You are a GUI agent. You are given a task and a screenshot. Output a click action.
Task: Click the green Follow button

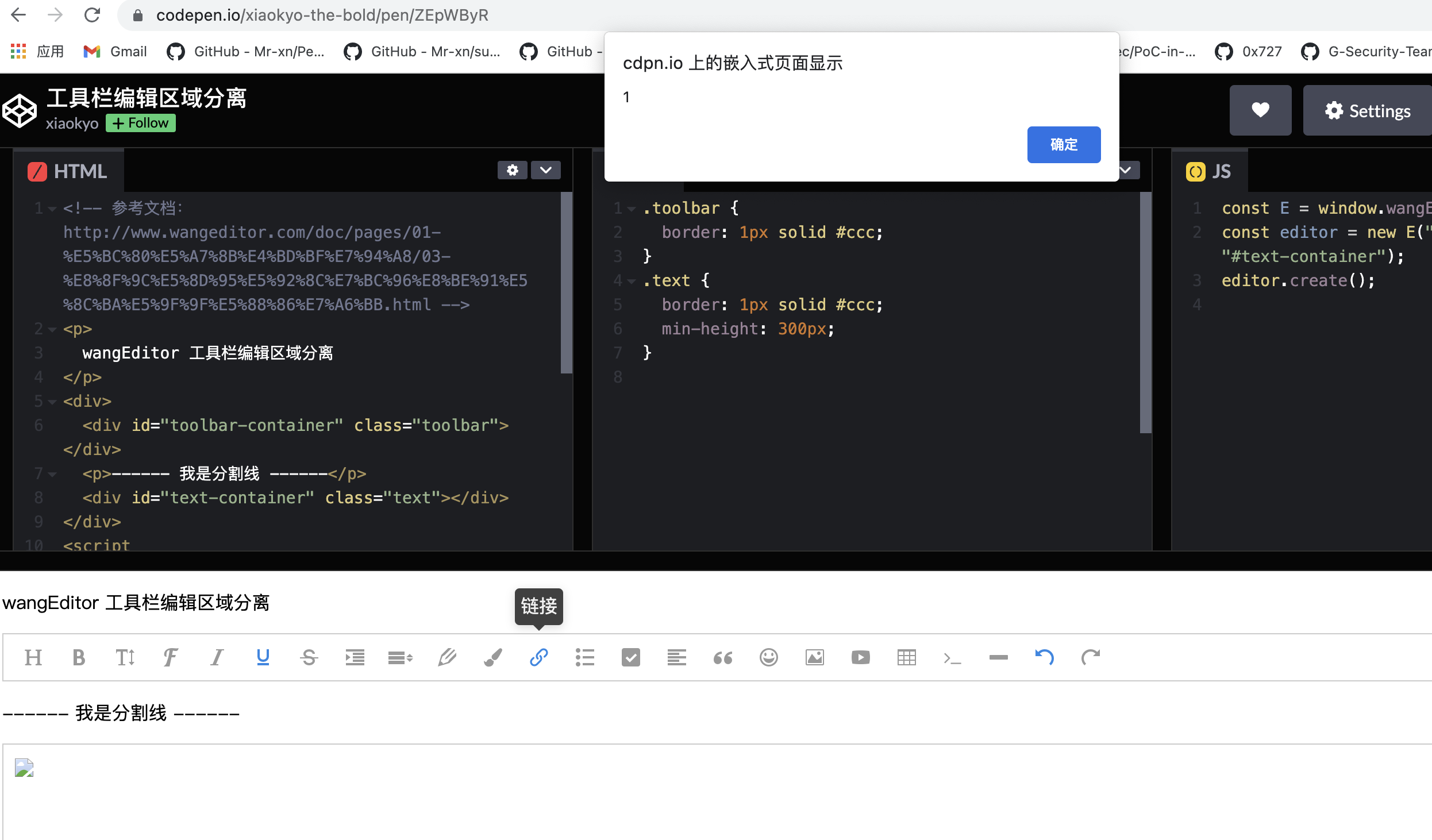pyautogui.click(x=141, y=123)
